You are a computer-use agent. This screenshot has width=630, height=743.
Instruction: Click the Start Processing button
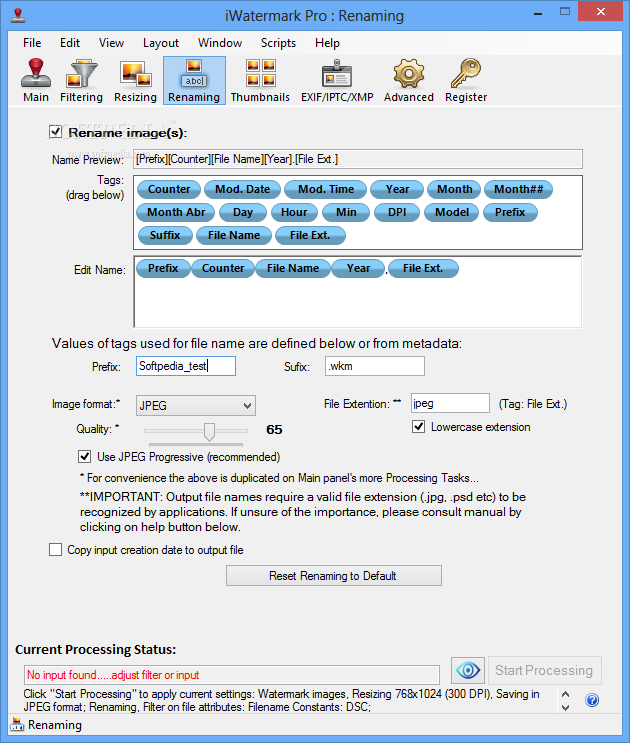point(545,671)
